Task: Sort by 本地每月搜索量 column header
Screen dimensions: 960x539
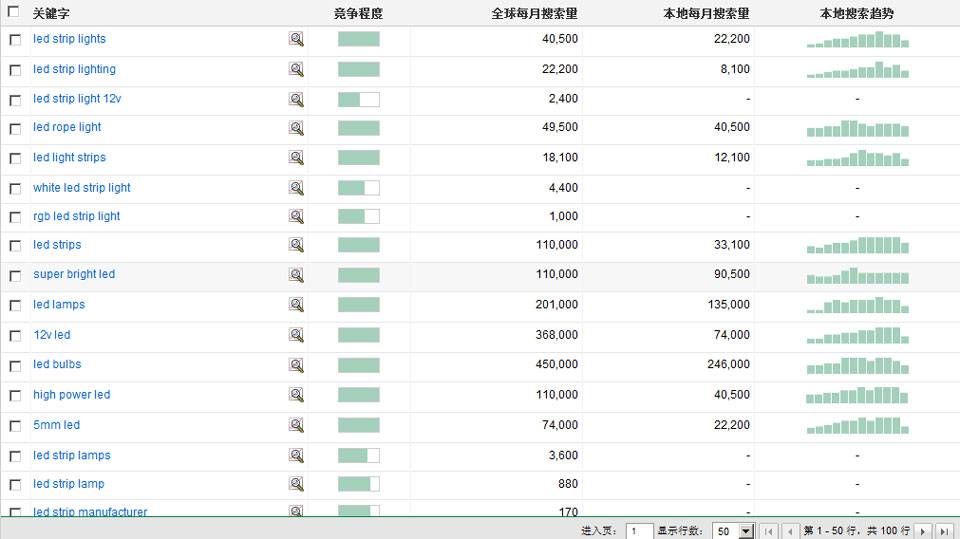Action: [x=706, y=14]
